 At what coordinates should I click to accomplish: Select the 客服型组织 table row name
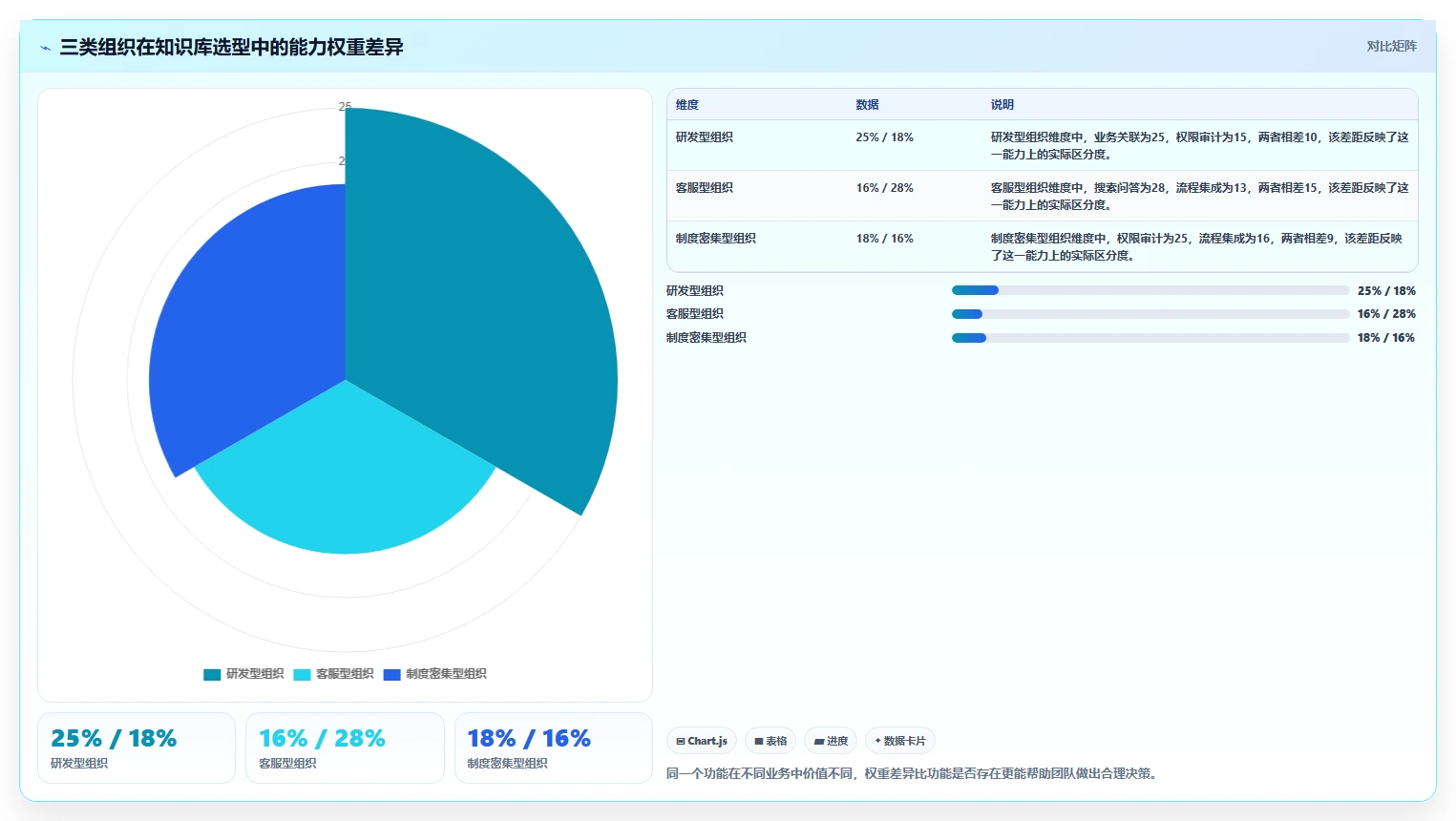click(705, 188)
